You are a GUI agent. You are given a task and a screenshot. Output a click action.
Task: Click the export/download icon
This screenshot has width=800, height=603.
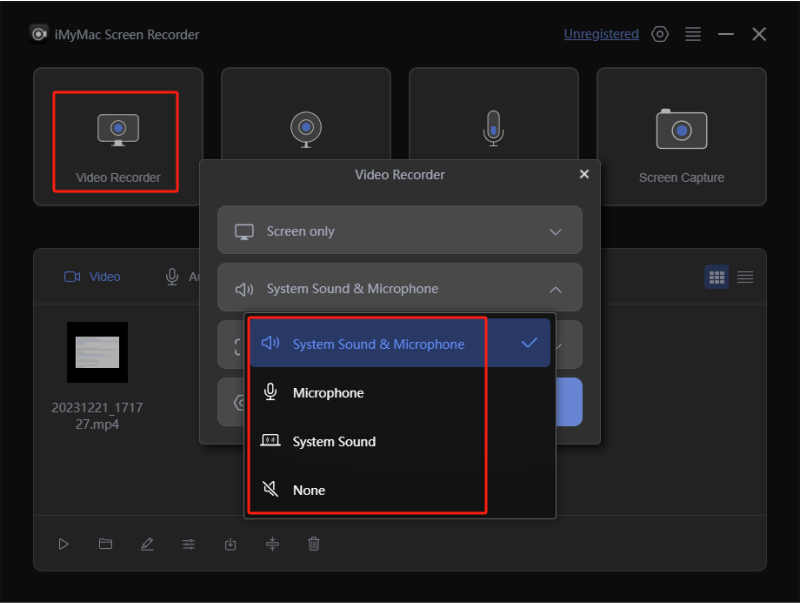pos(231,544)
